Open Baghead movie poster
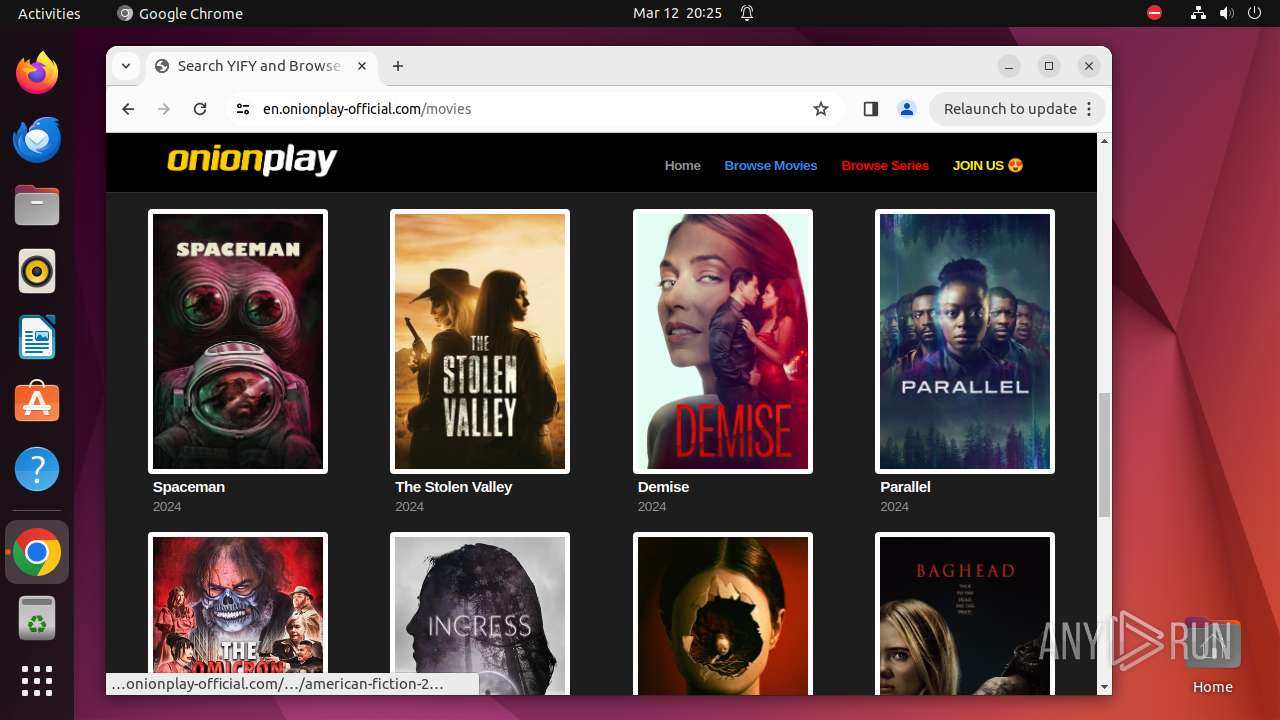This screenshot has width=1280, height=720. [965, 613]
